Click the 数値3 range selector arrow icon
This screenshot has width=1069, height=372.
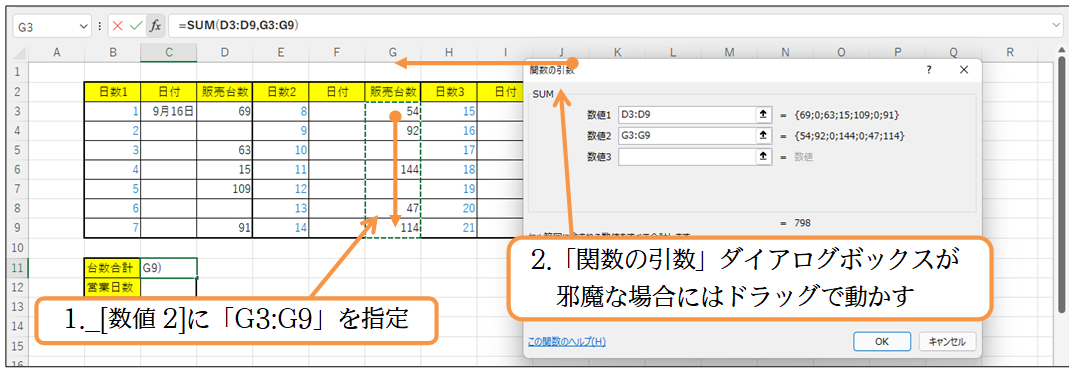tap(763, 157)
